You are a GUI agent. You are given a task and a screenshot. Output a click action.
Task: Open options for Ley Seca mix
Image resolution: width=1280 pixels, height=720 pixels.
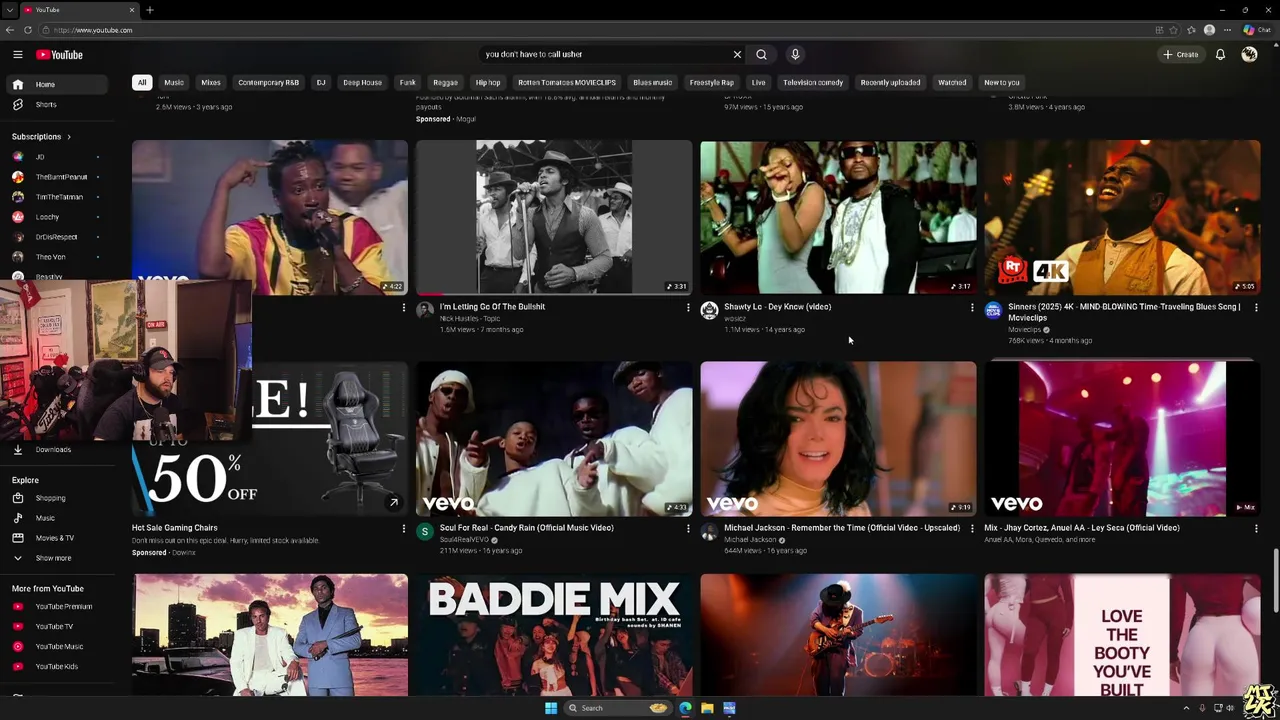click(x=1256, y=529)
